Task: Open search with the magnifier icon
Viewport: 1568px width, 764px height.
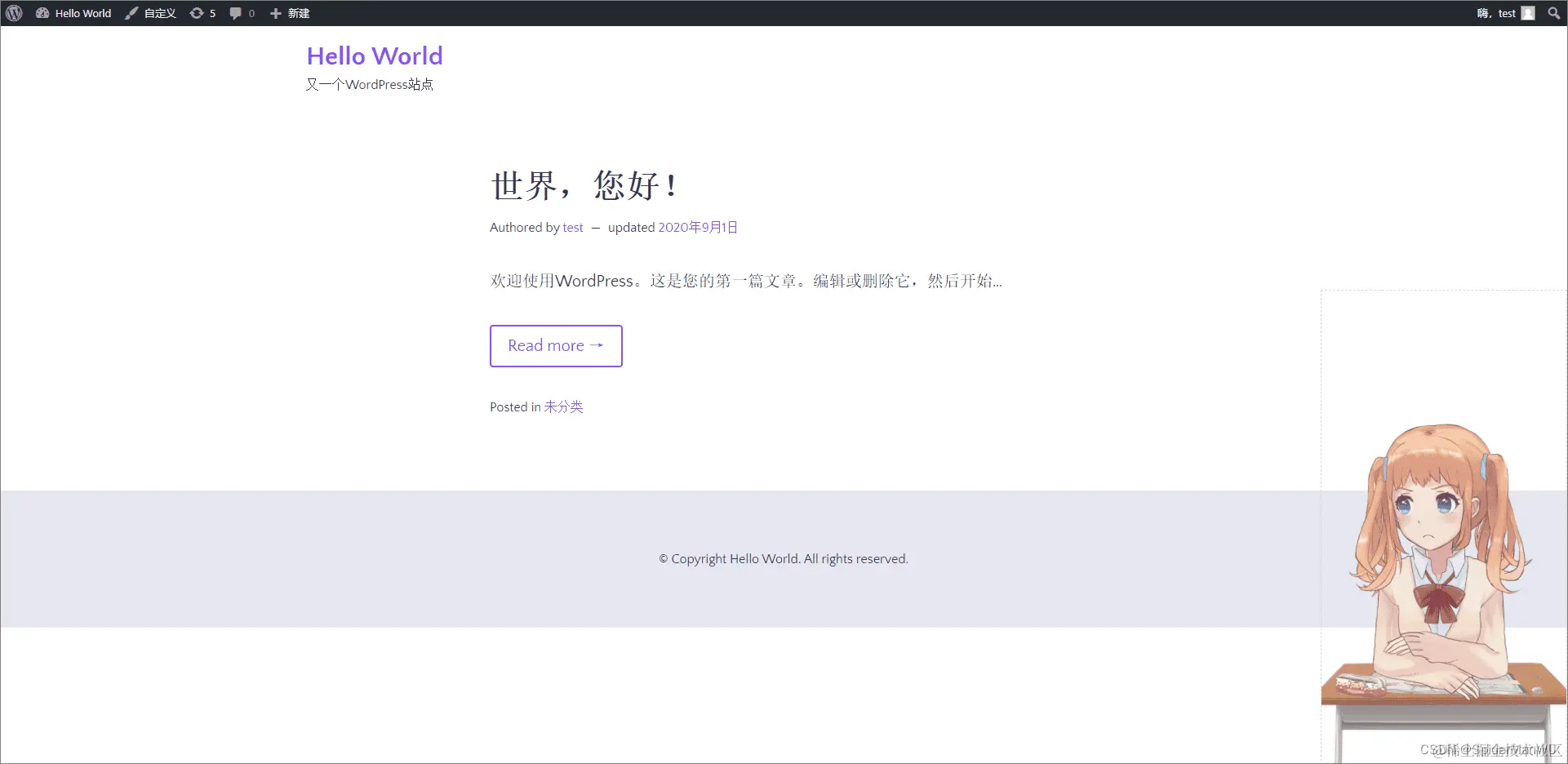Action: coord(1553,13)
